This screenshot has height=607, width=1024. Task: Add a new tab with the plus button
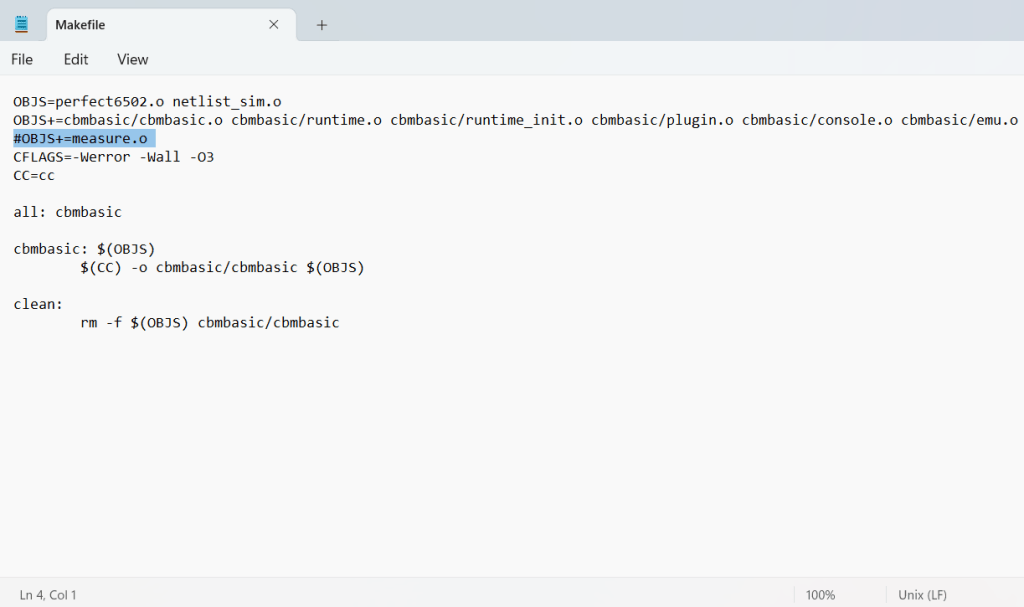click(x=322, y=25)
